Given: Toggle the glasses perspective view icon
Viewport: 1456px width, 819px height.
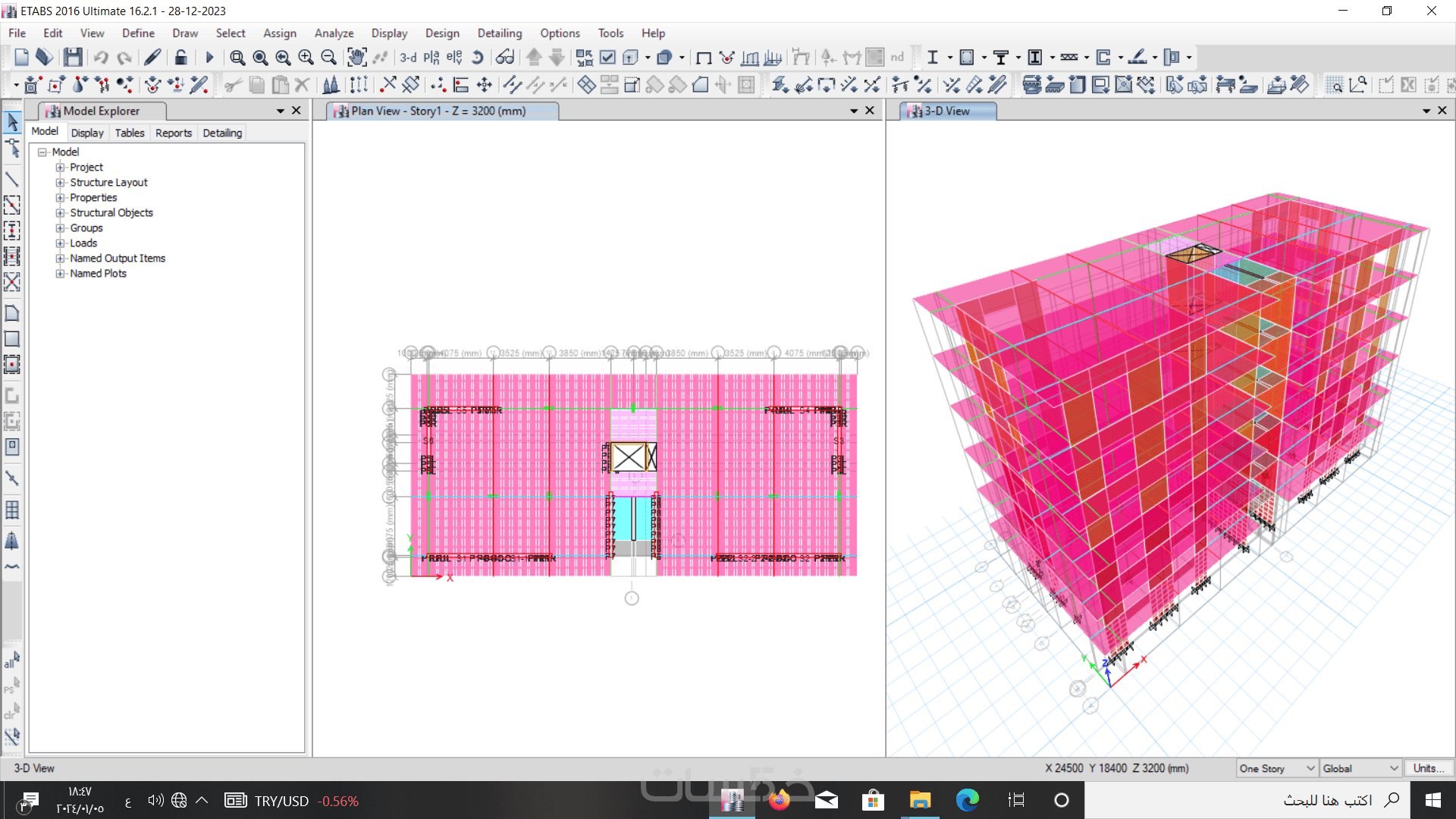Looking at the screenshot, I should tap(505, 57).
